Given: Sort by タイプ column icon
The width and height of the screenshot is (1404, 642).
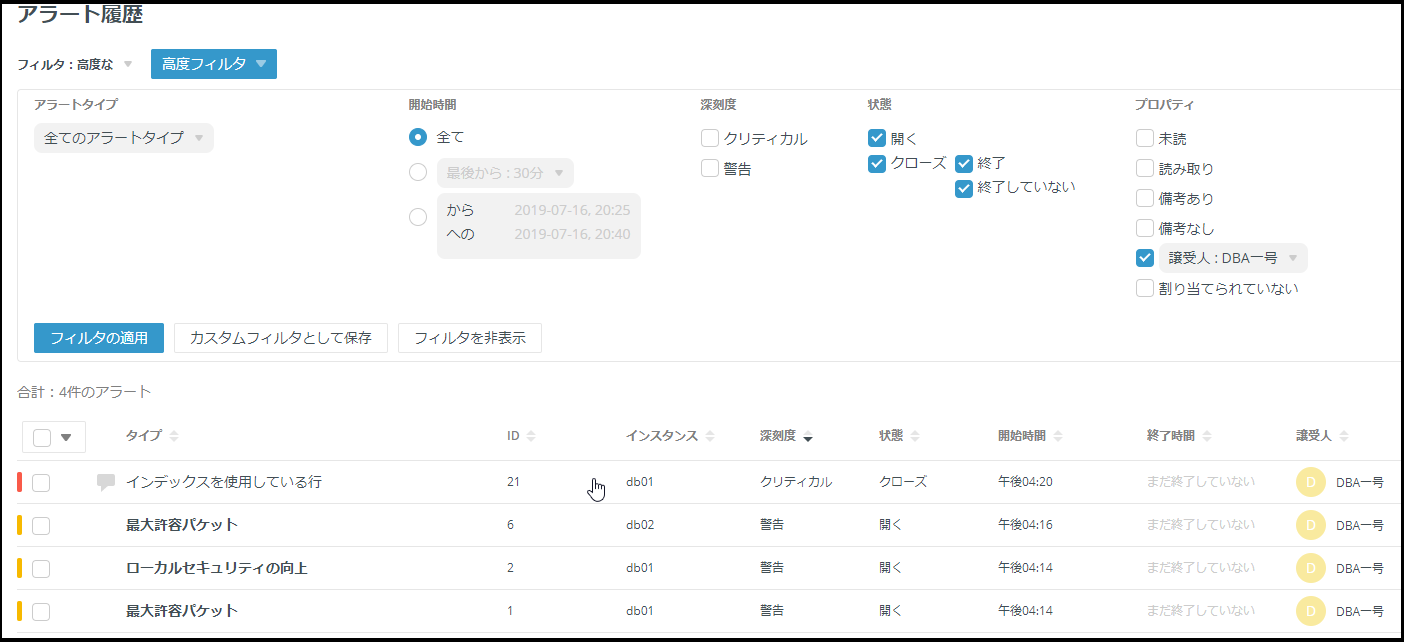Looking at the screenshot, I should tap(174, 436).
